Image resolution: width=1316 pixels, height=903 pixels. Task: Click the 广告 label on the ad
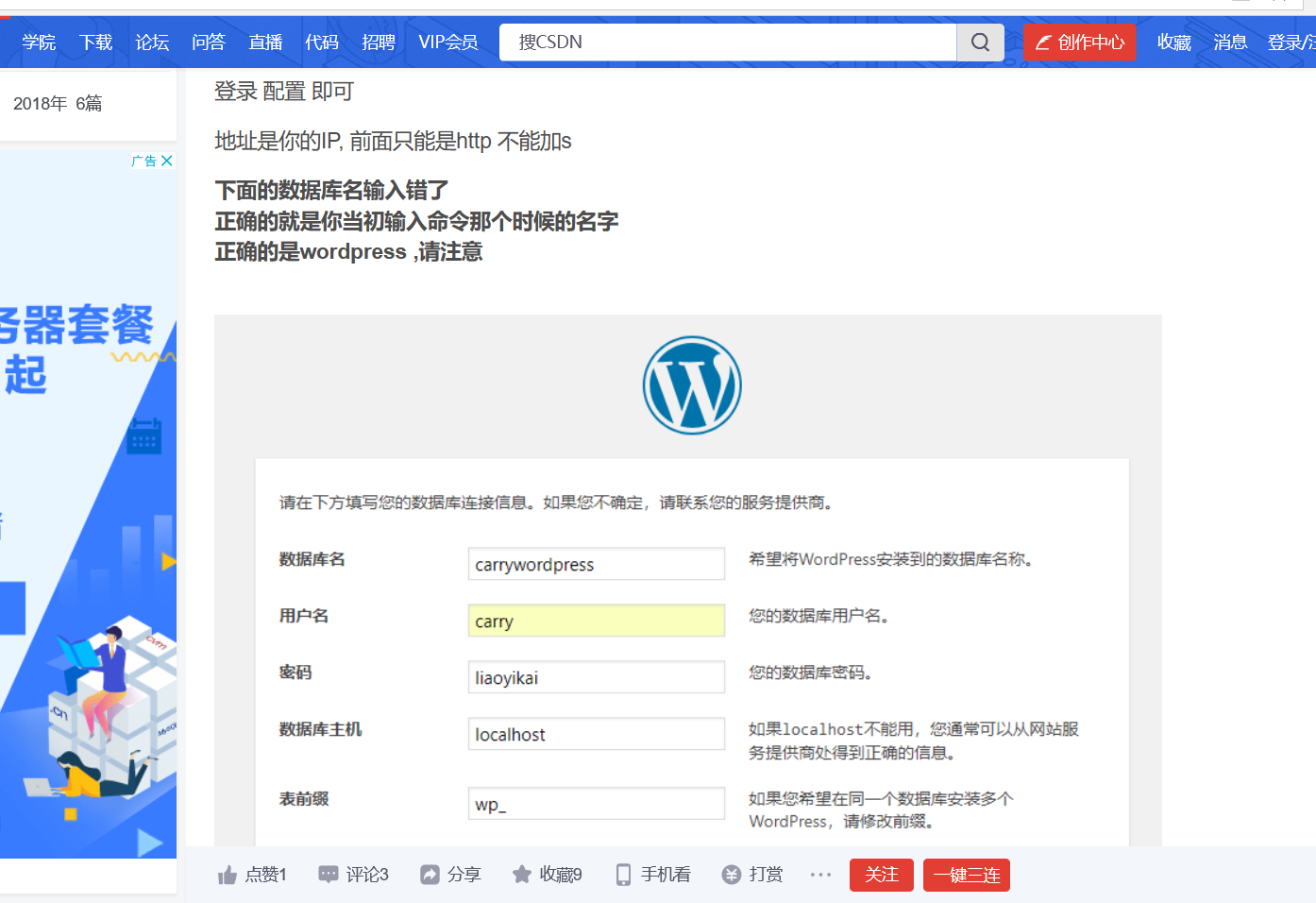click(x=143, y=161)
